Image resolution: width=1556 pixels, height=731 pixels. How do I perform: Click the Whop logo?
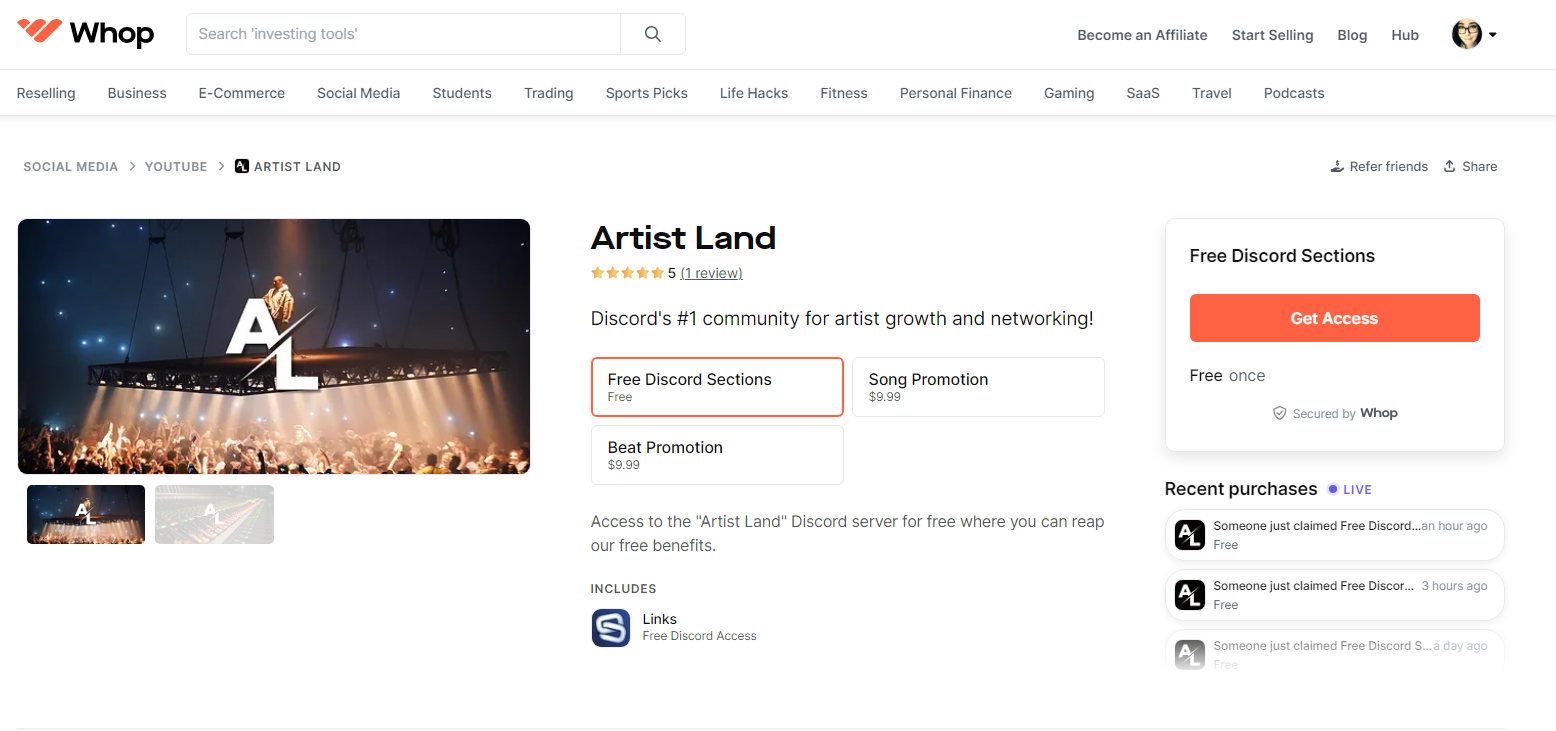pyautogui.click(x=86, y=33)
